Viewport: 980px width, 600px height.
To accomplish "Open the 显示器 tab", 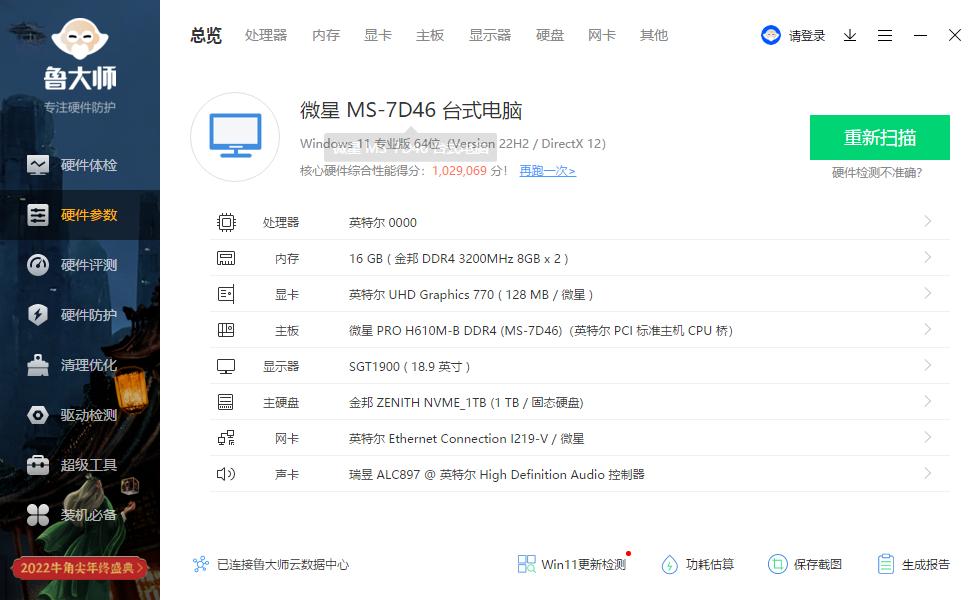I will coord(489,35).
